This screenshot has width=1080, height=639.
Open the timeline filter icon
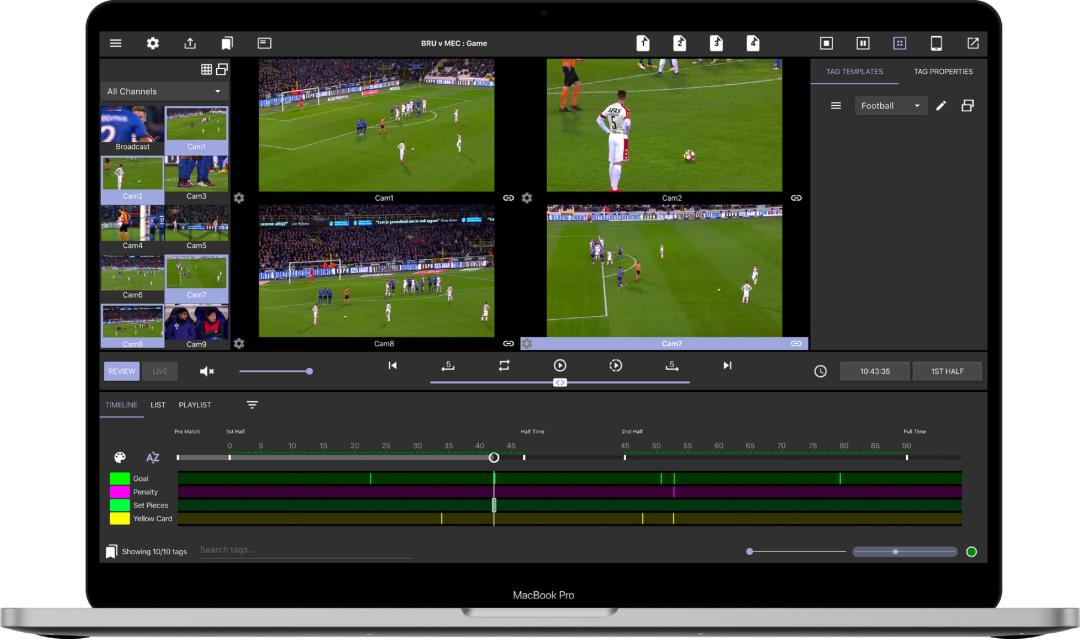click(x=252, y=405)
